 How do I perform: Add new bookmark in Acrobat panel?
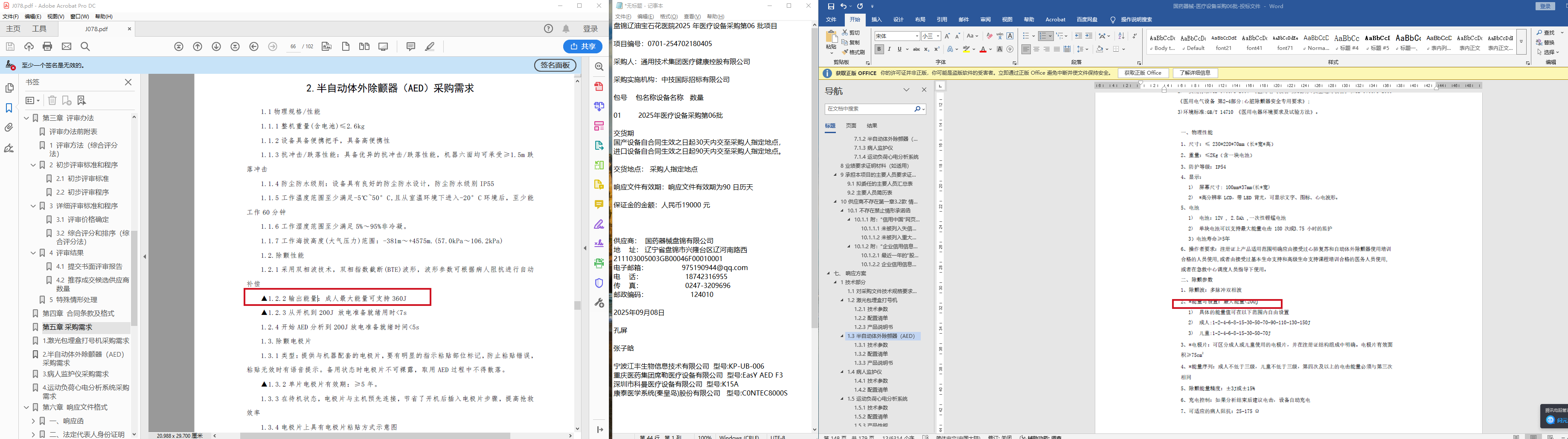coord(67,100)
